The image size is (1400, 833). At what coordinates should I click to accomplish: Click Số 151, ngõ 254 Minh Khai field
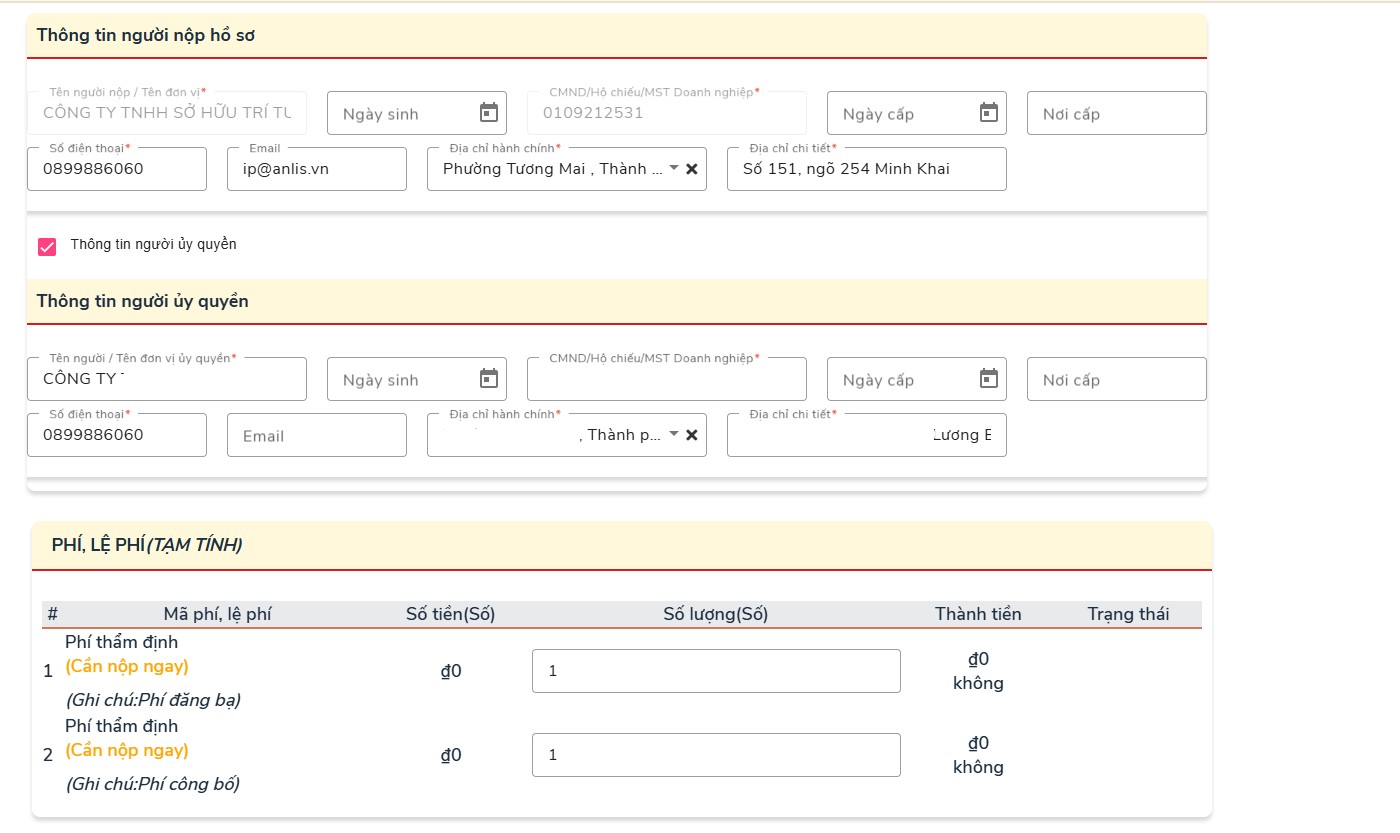(x=866, y=169)
